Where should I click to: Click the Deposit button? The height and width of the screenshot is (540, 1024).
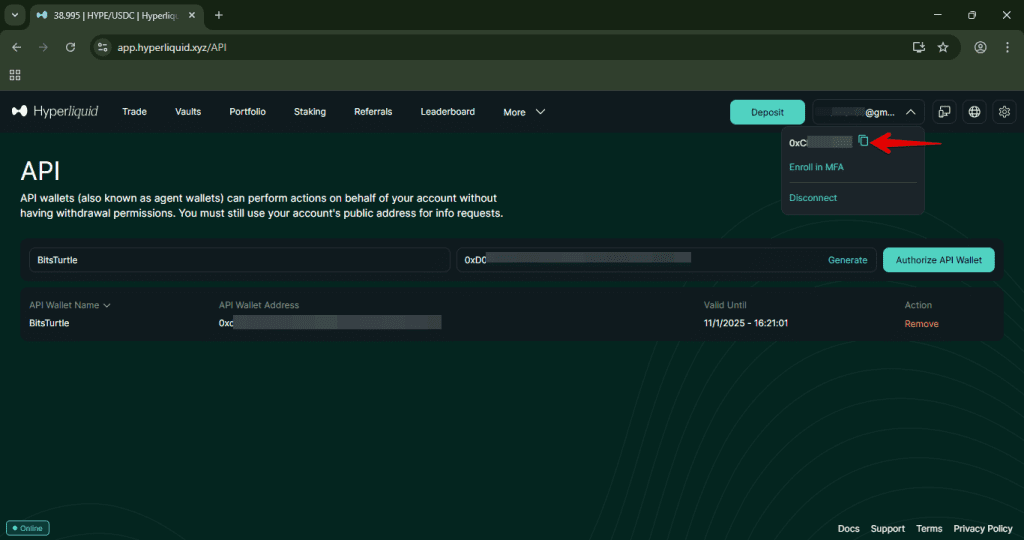click(767, 112)
